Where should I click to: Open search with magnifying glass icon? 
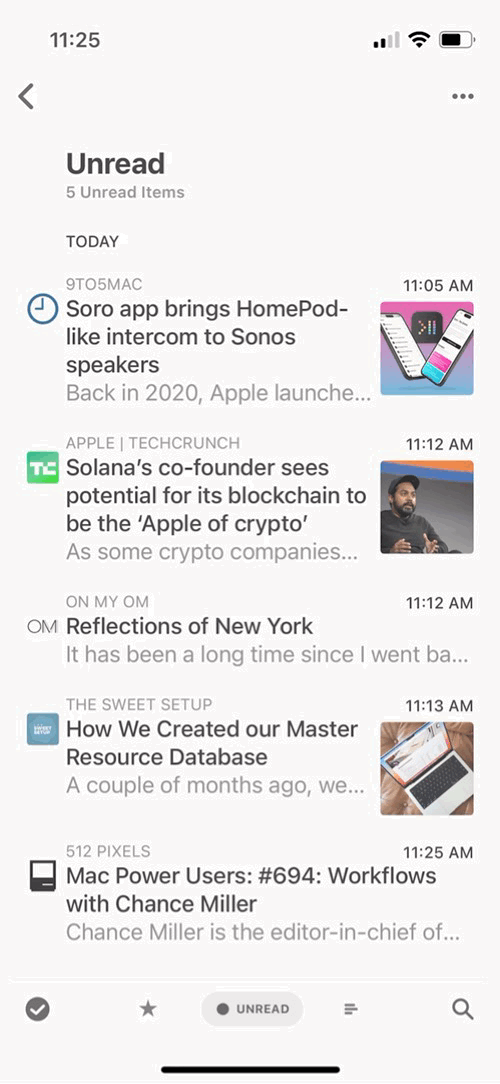click(463, 1009)
